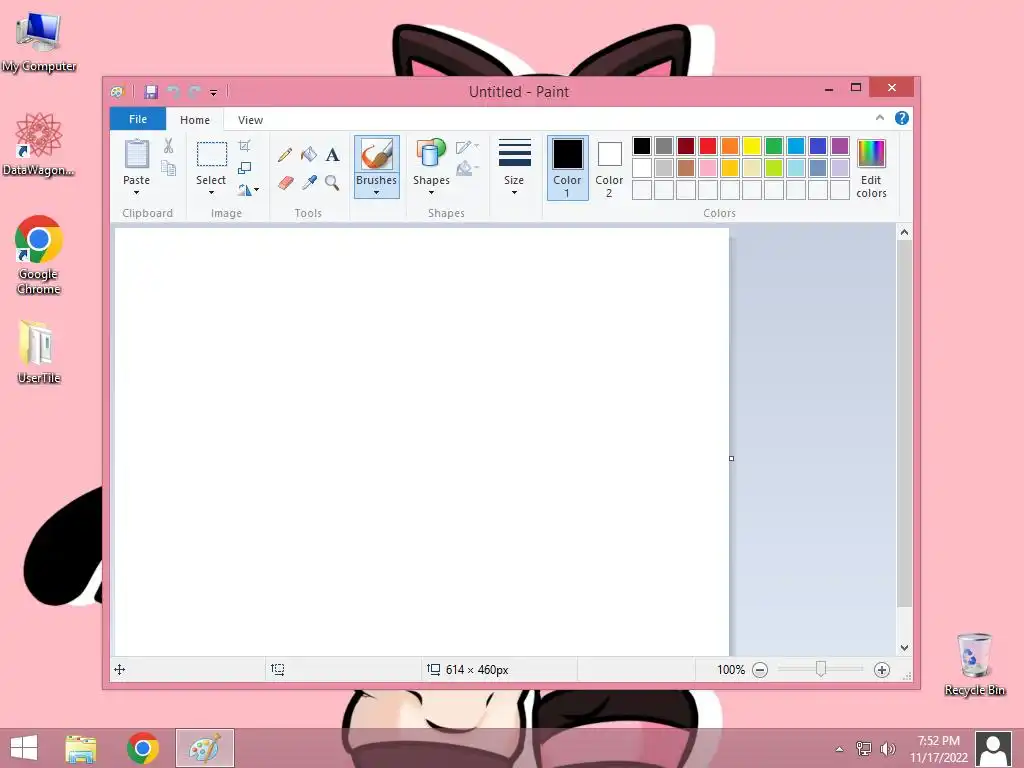This screenshot has width=1024, height=768.
Task: Click the vertical scrollbar up arrow
Action: point(904,232)
